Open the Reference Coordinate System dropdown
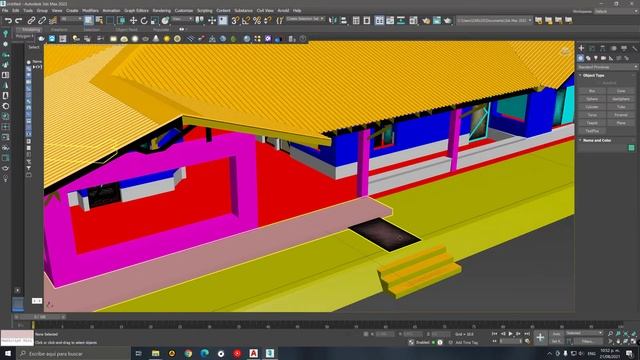The width and height of the screenshot is (640, 360). [x=182, y=19]
